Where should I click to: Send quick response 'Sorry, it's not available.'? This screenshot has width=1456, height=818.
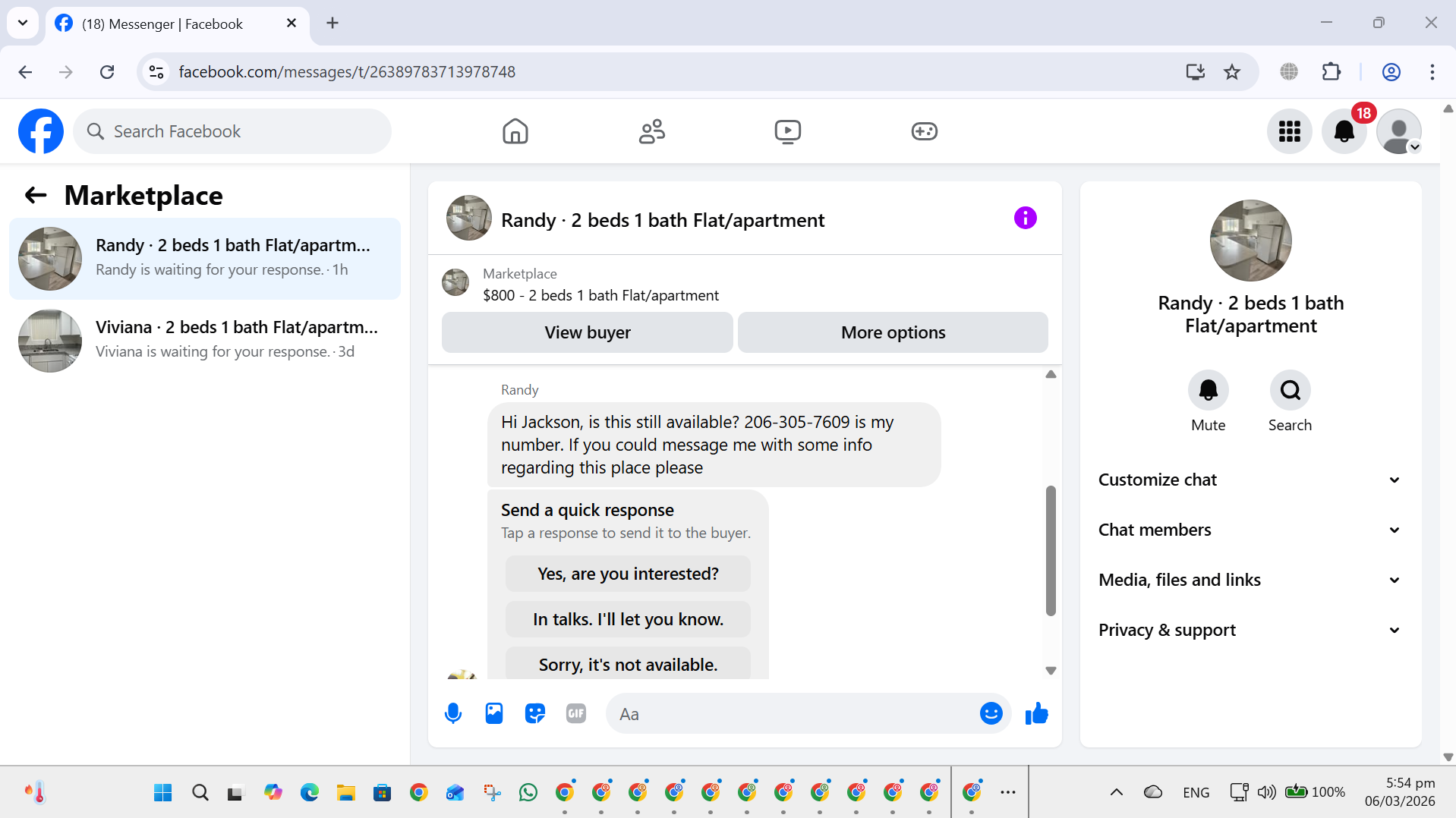click(x=628, y=664)
